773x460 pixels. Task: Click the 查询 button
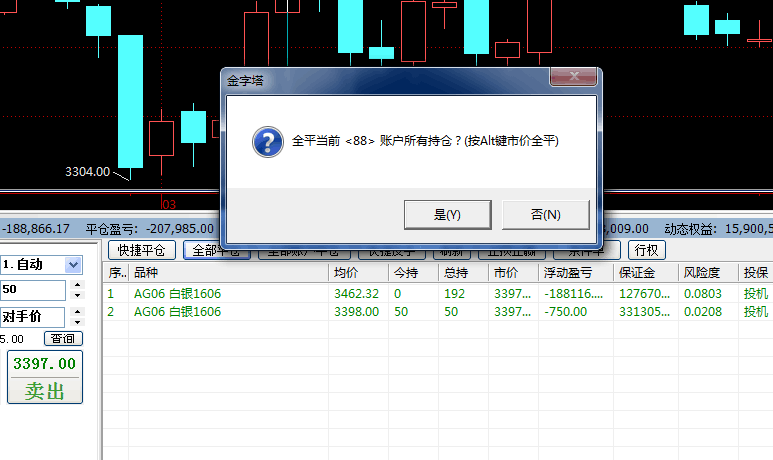pyautogui.click(x=62, y=339)
